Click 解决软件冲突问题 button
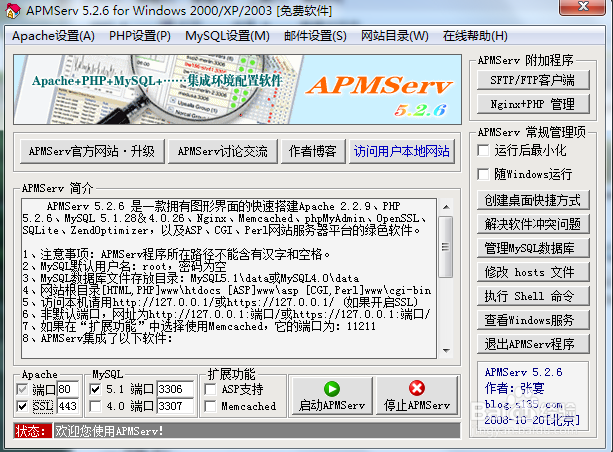The image size is (613, 452). coord(533,224)
